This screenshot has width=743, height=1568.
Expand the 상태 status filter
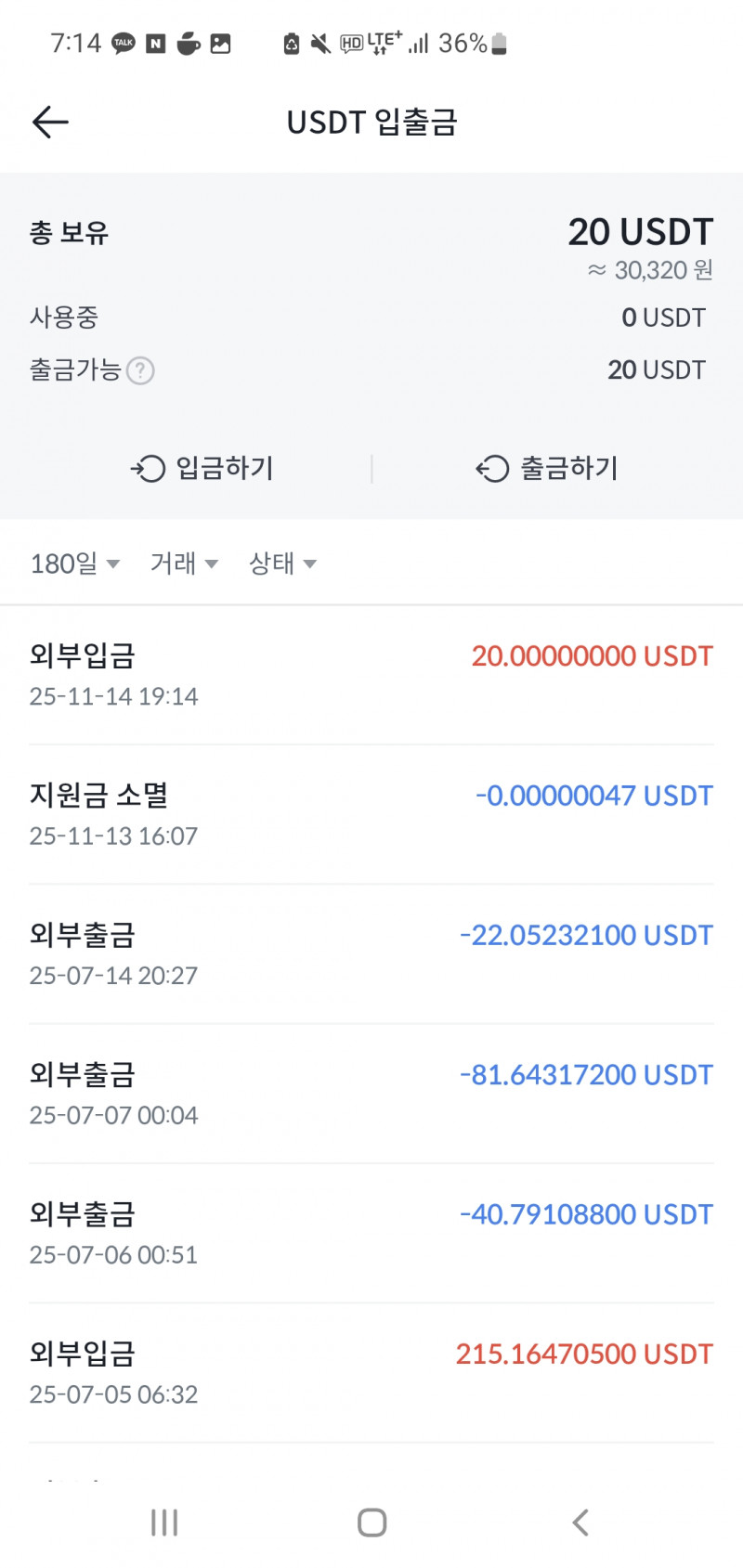click(x=282, y=564)
